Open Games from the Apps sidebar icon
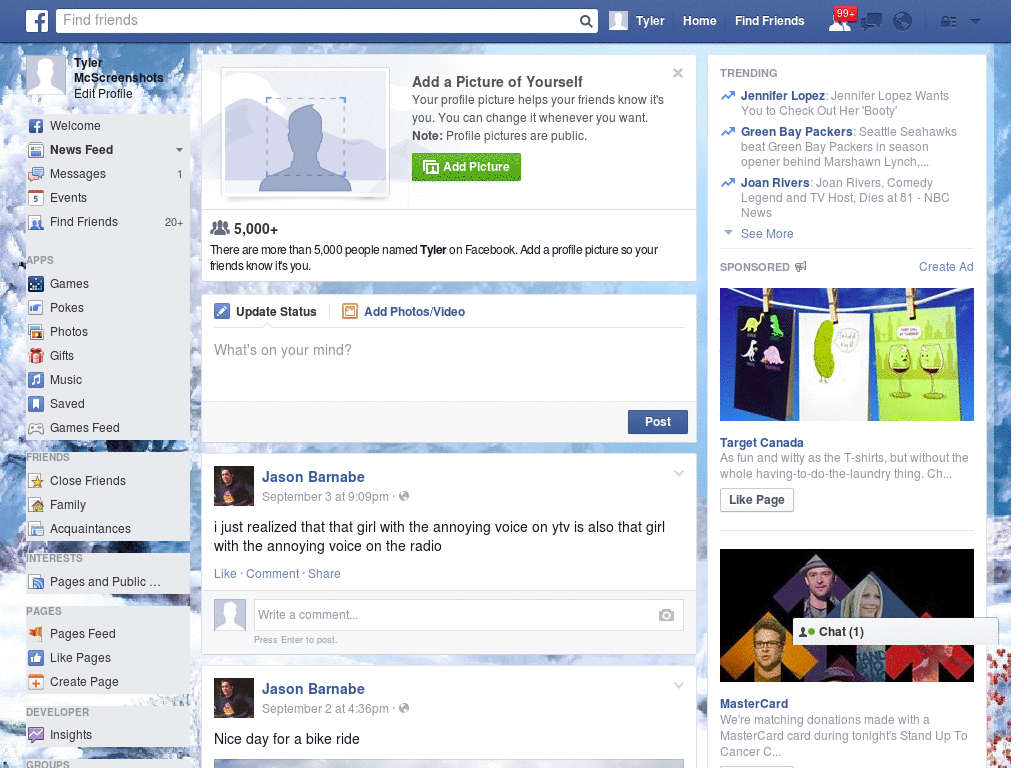The height and width of the screenshot is (768, 1024). [x=35, y=284]
